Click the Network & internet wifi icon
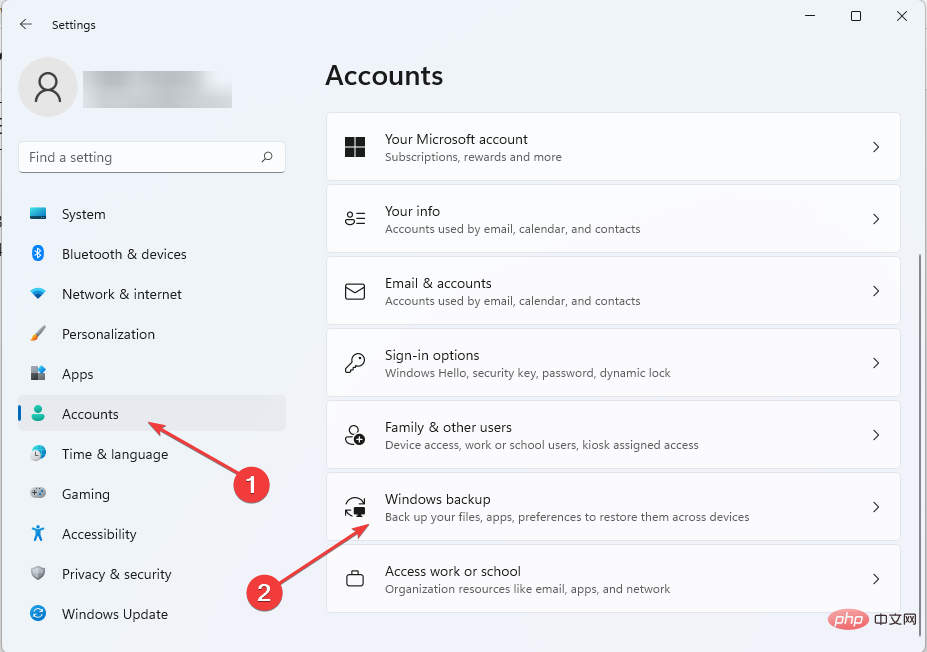This screenshot has height=652, width=927. tap(38, 294)
